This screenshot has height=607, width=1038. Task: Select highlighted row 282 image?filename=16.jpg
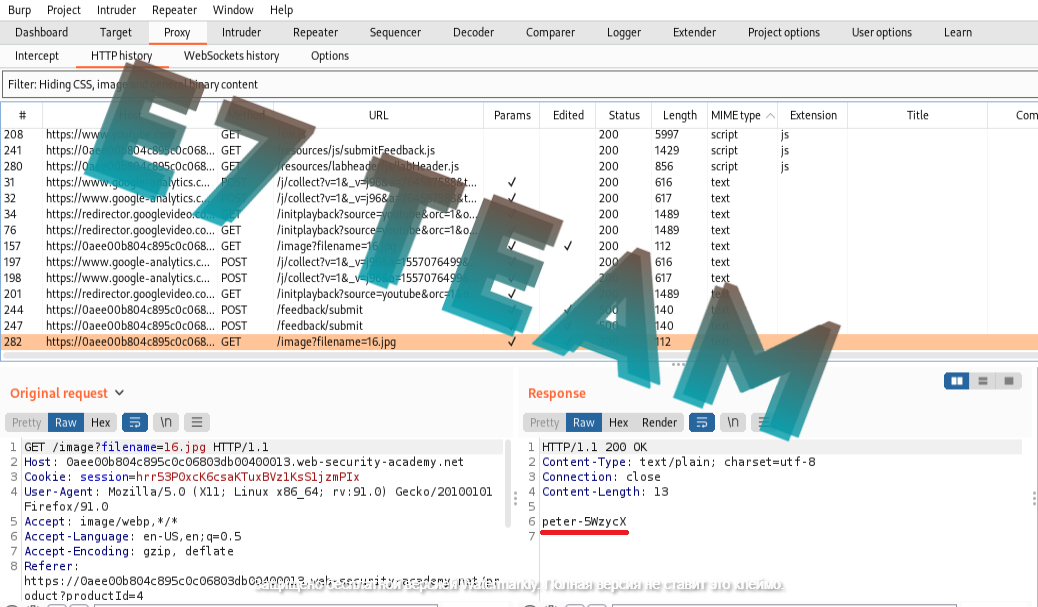[520, 342]
